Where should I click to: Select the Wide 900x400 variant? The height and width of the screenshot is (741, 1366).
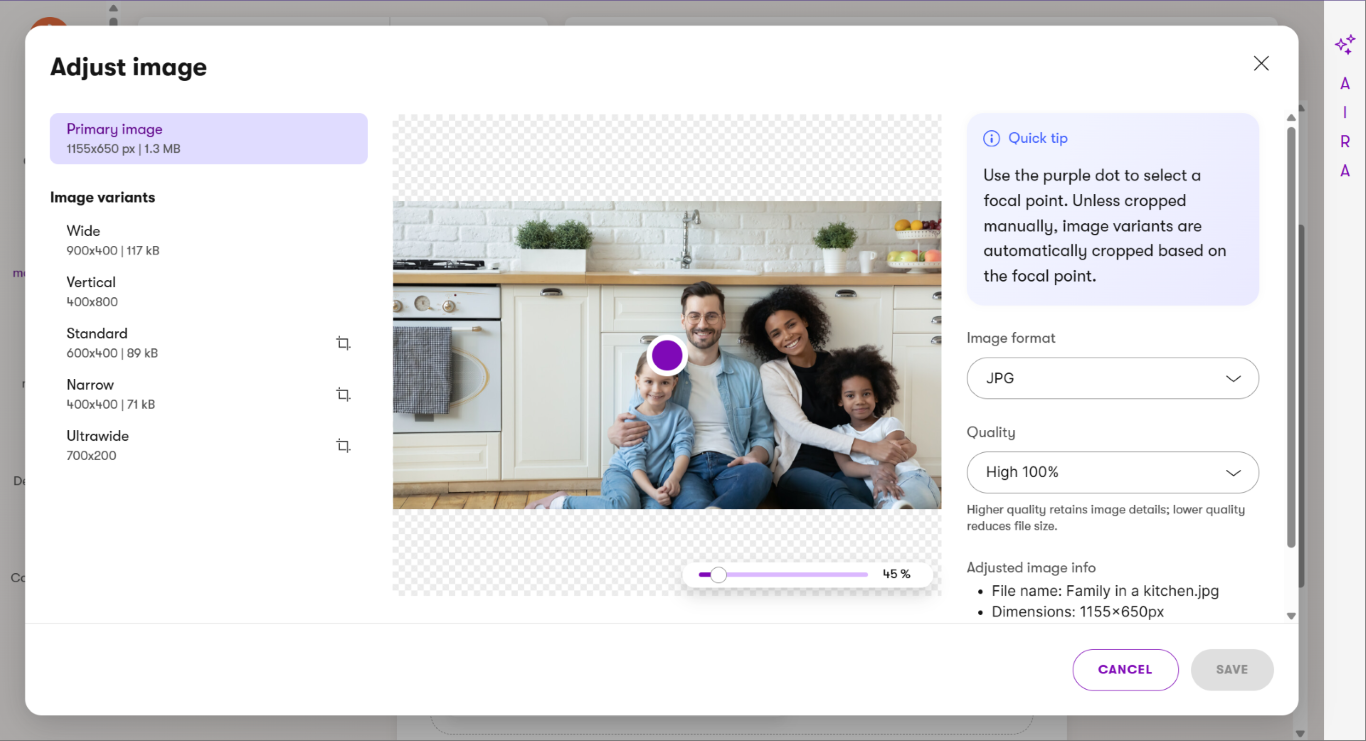coord(112,240)
